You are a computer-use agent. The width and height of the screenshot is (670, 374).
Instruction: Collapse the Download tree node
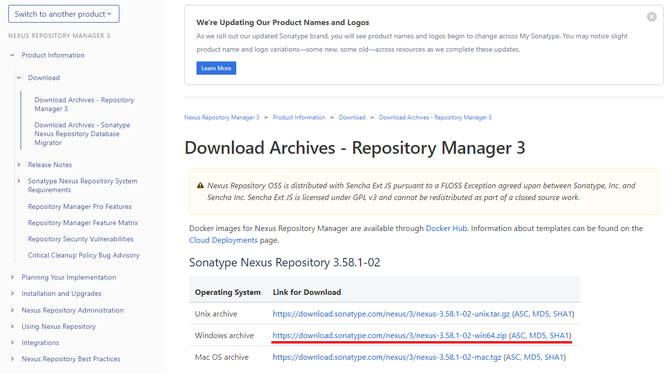[x=19, y=78]
